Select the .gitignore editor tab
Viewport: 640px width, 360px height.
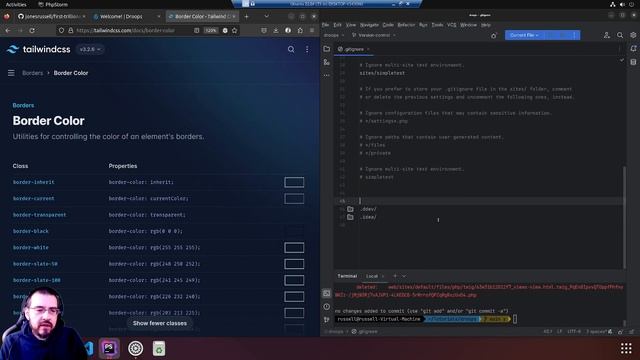[x=353, y=49]
